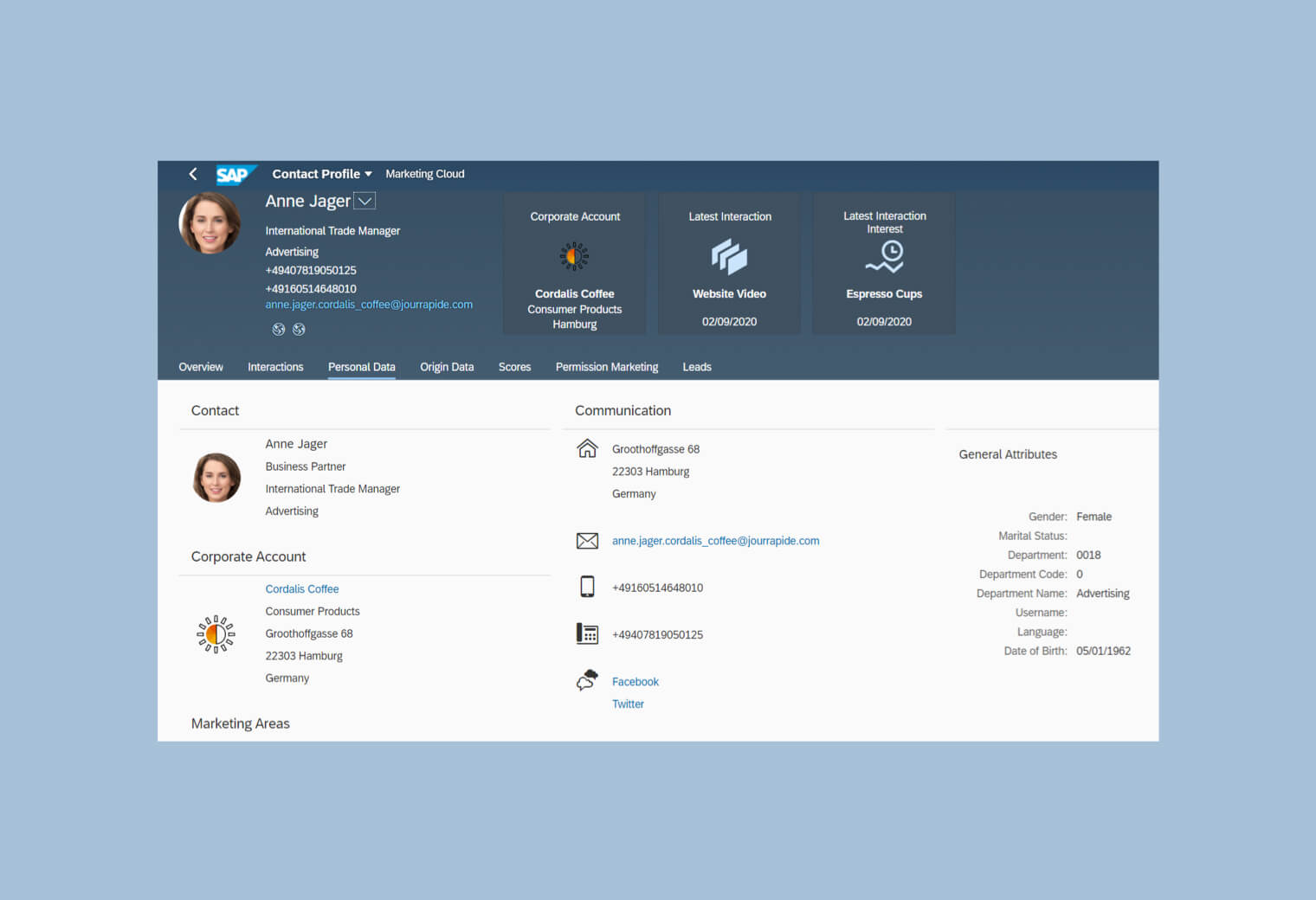Switch to the Interactions tab
The width and height of the screenshot is (1316, 900).
coord(275,366)
